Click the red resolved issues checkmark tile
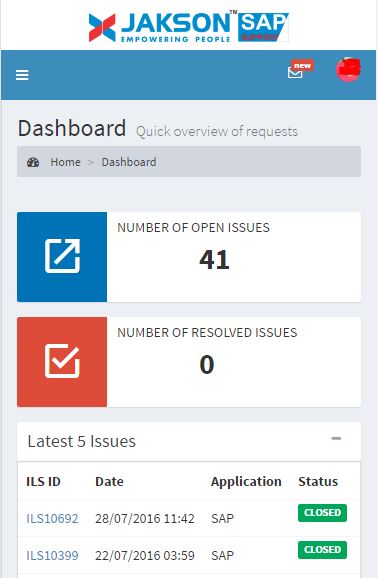Viewport: 378px width, 578px height. coord(62,362)
